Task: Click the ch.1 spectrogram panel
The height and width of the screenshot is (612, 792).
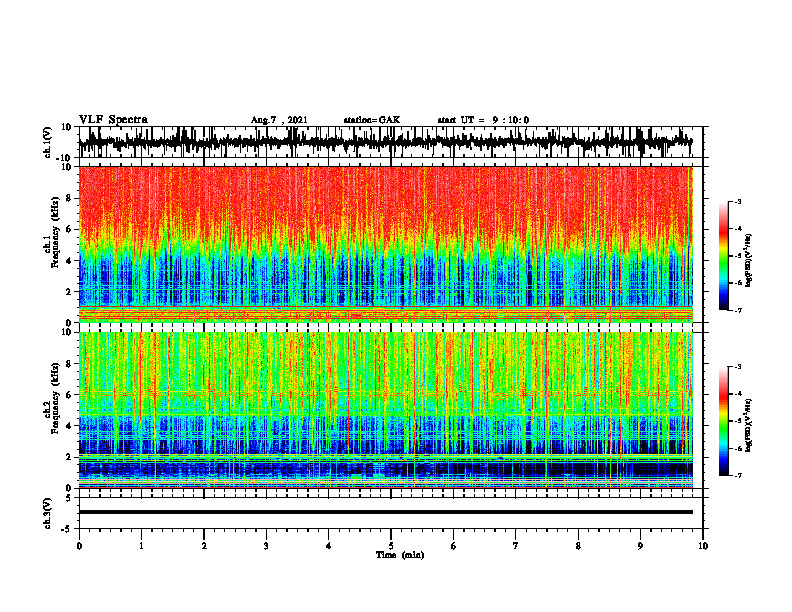Action: coord(391,244)
